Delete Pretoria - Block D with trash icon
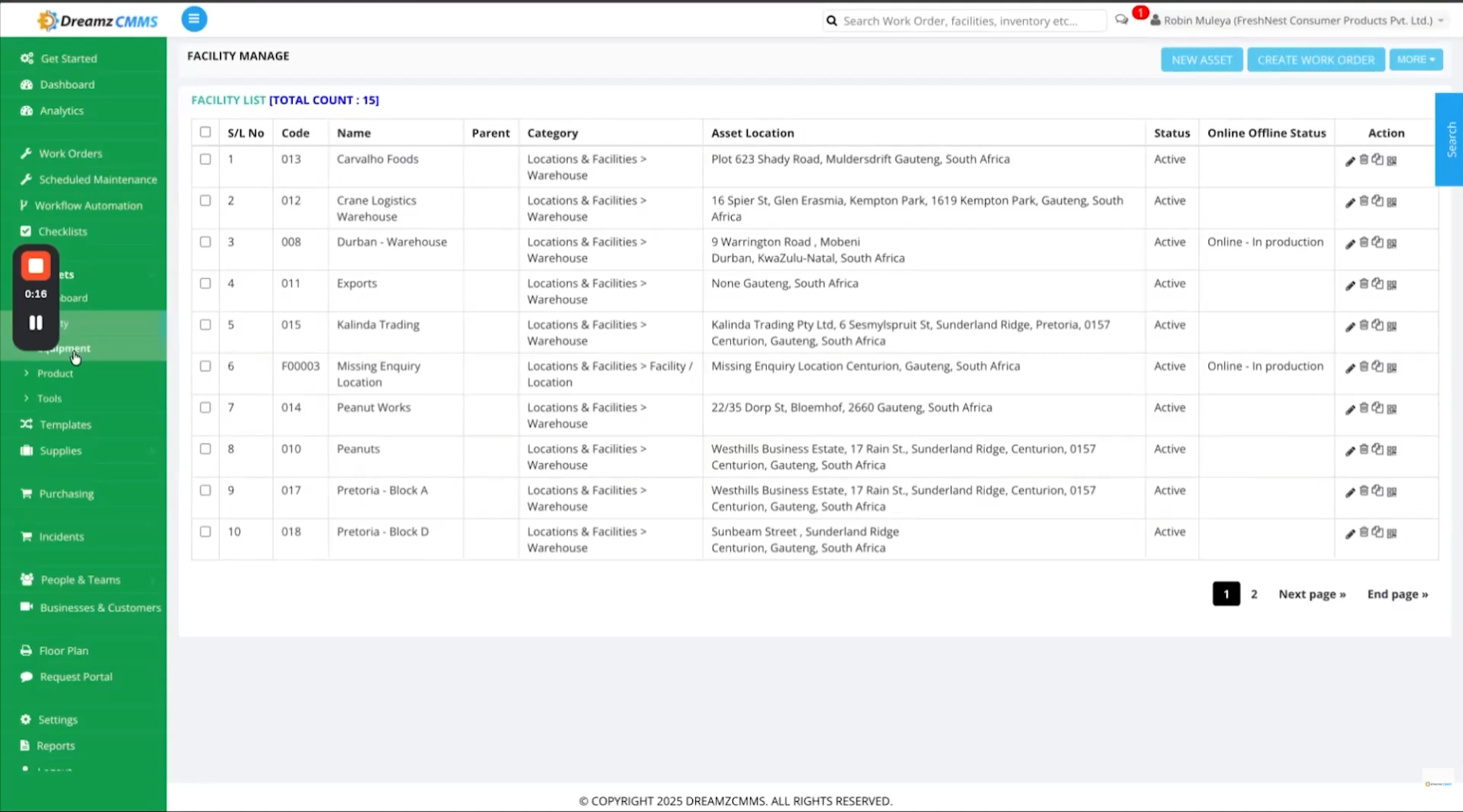 pos(1364,532)
